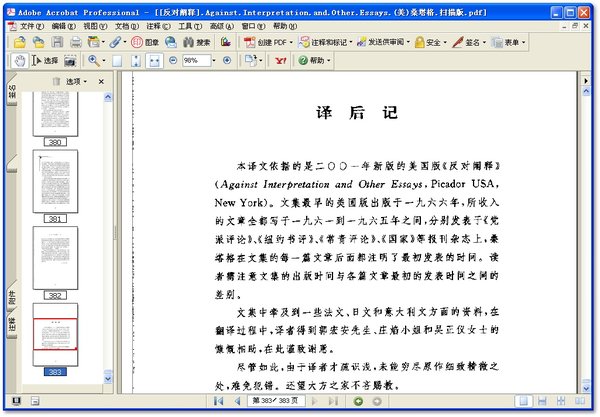Open the 编辑 menu
Screen dimensions: 600x417
(x=64, y=26)
